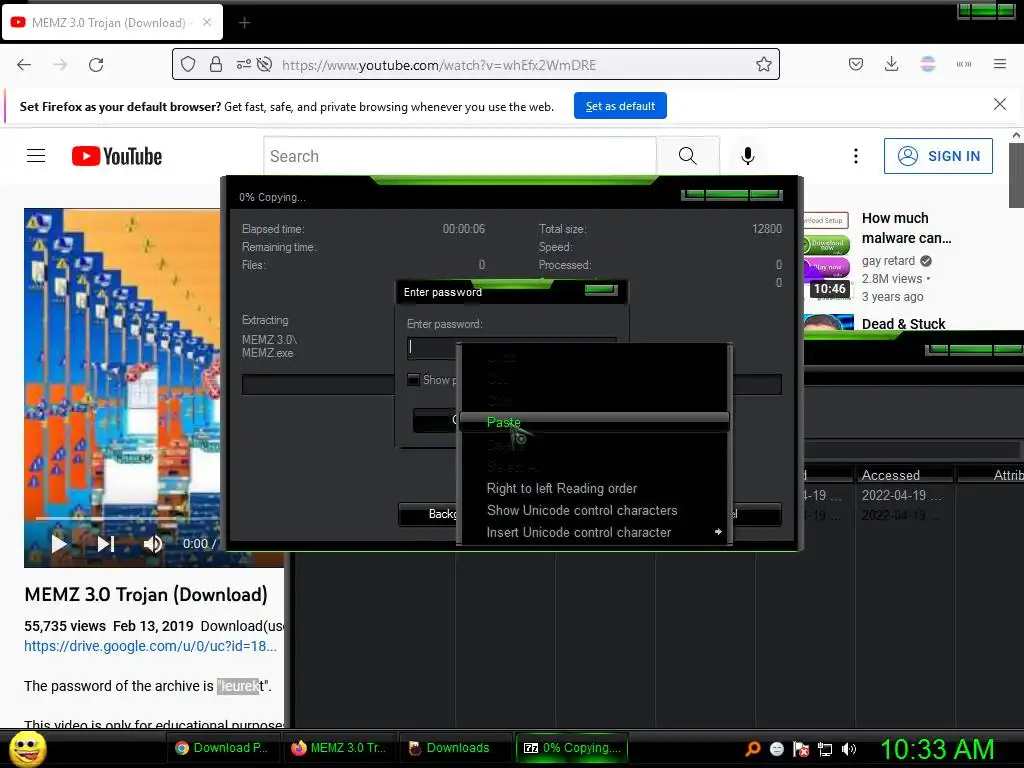Click the Background button in copying dialog
This screenshot has height=768, width=1024.
(x=428, y=514)
